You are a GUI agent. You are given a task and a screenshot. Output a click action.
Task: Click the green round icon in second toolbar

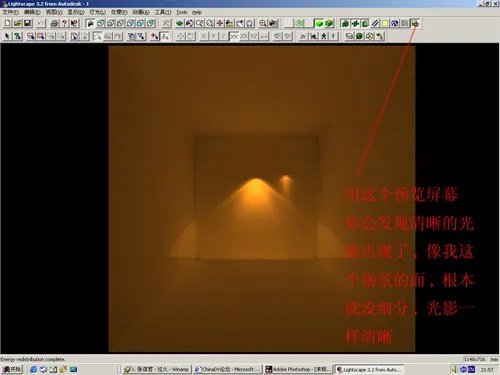pyautogui.click(x=359, y=36)
